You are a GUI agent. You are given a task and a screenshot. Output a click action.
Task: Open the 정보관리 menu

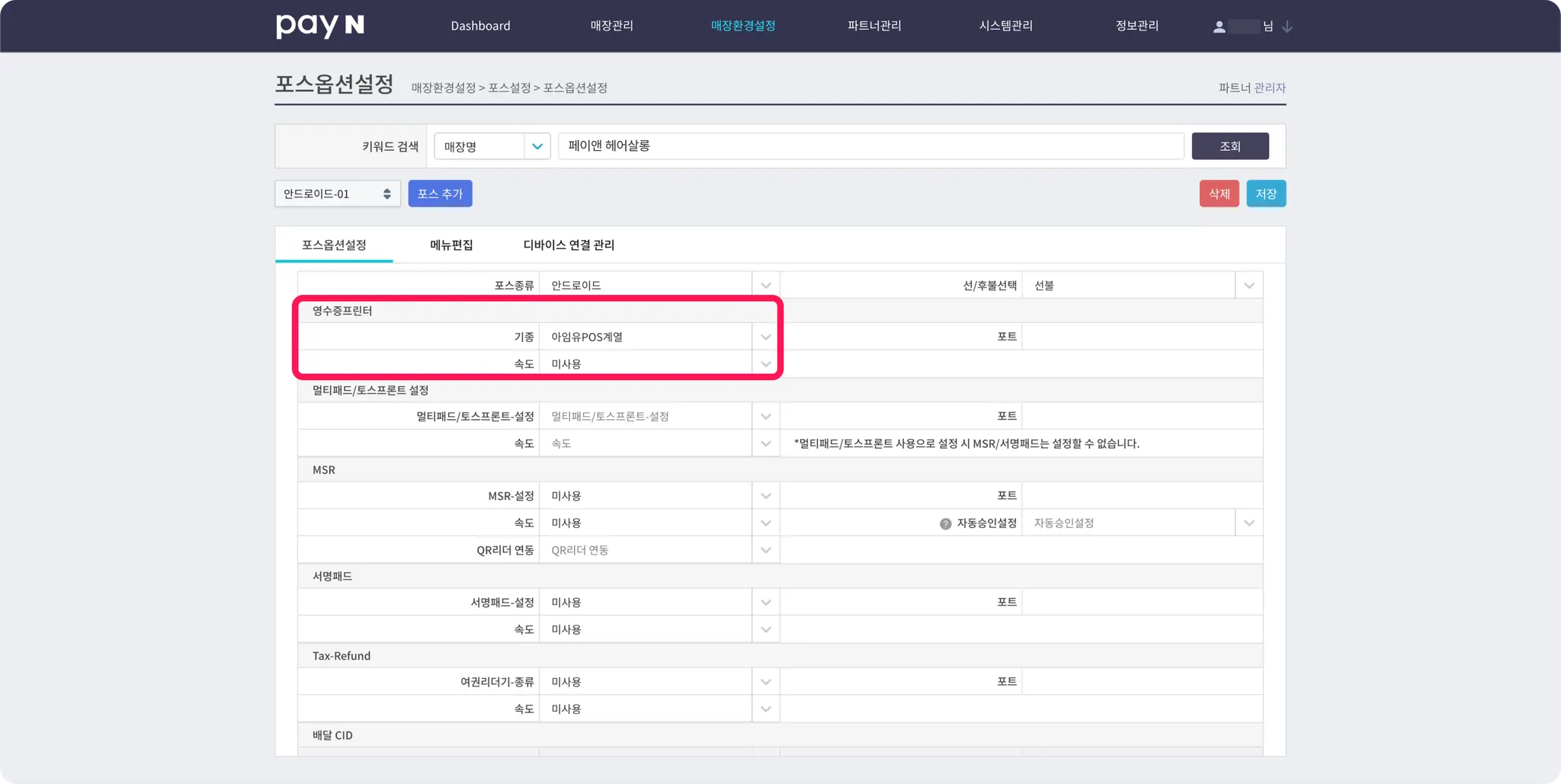[x=1137, y=26]
